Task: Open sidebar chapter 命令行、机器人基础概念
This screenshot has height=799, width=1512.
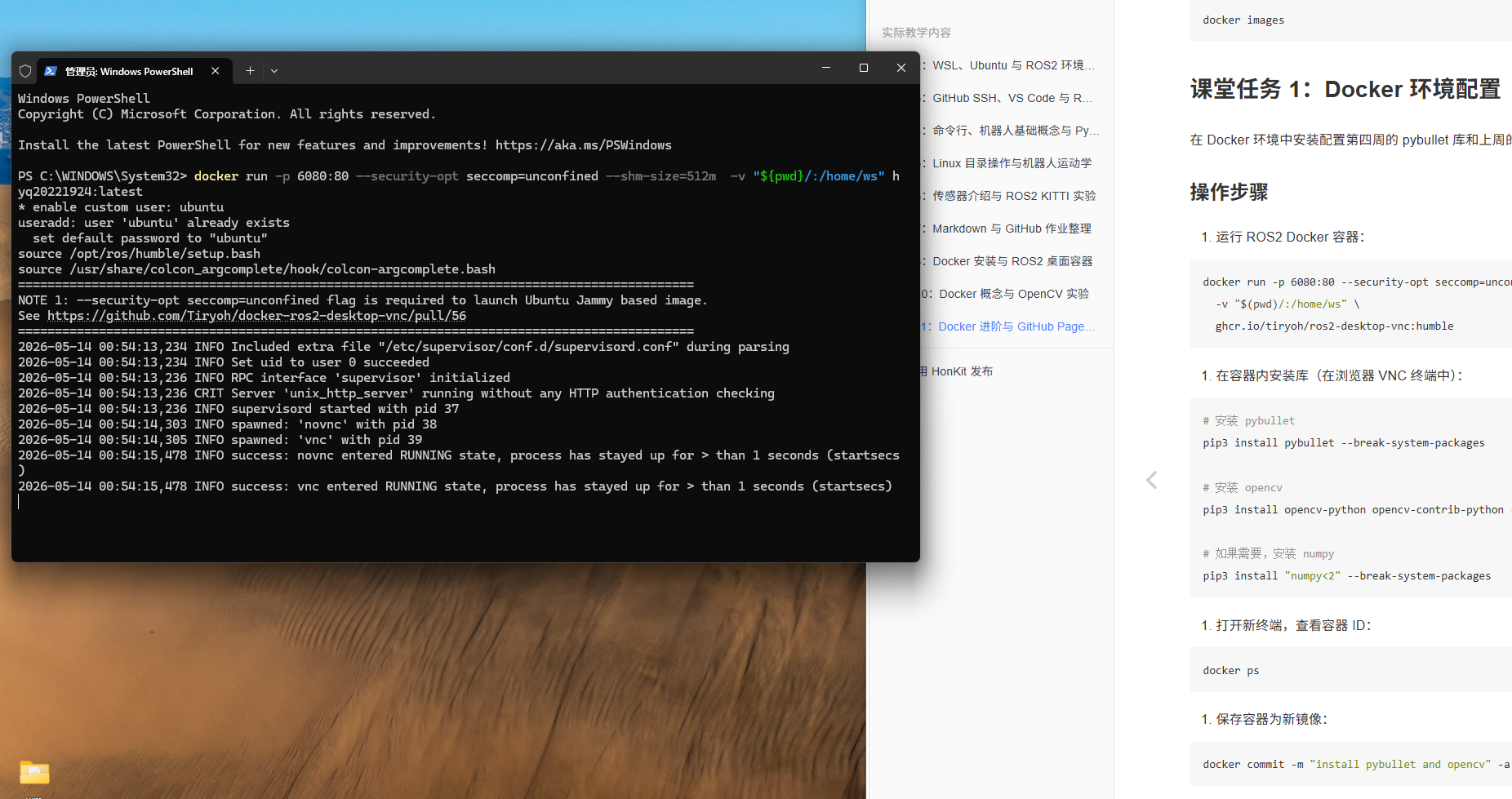Action: tap(1016, 131)
